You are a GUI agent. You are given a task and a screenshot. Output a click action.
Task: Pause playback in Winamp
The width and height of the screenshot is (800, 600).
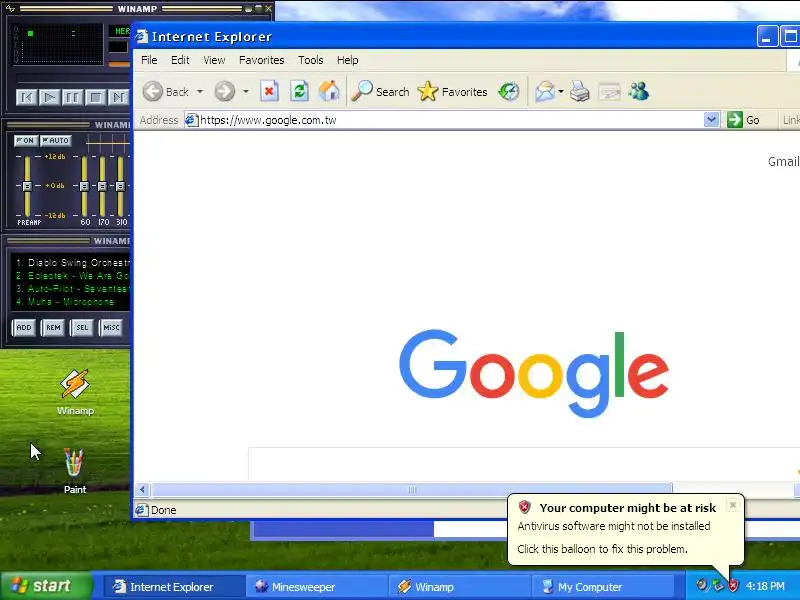[72, 97]
